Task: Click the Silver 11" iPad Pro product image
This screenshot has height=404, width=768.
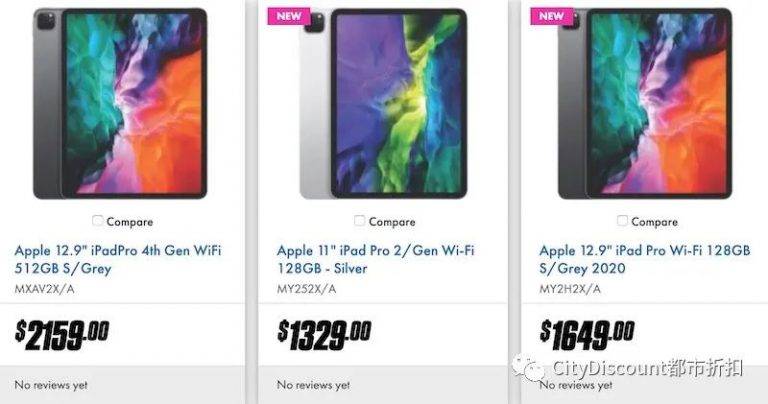Action: tap(384, 103)
